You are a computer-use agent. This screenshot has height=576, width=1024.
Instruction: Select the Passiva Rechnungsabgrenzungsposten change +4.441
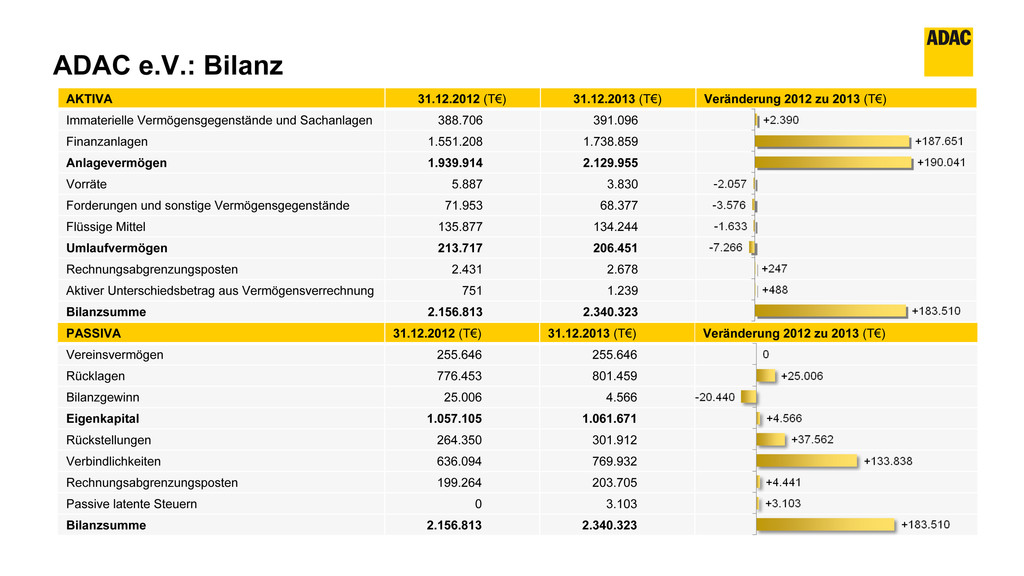783,483
